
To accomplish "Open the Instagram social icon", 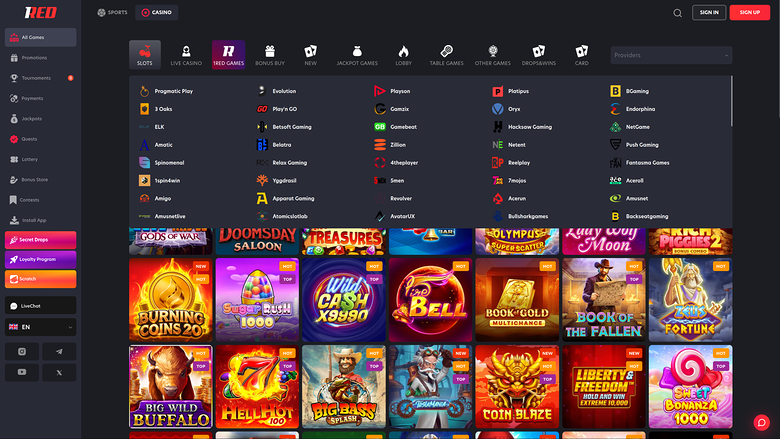I will coord(22,351).
